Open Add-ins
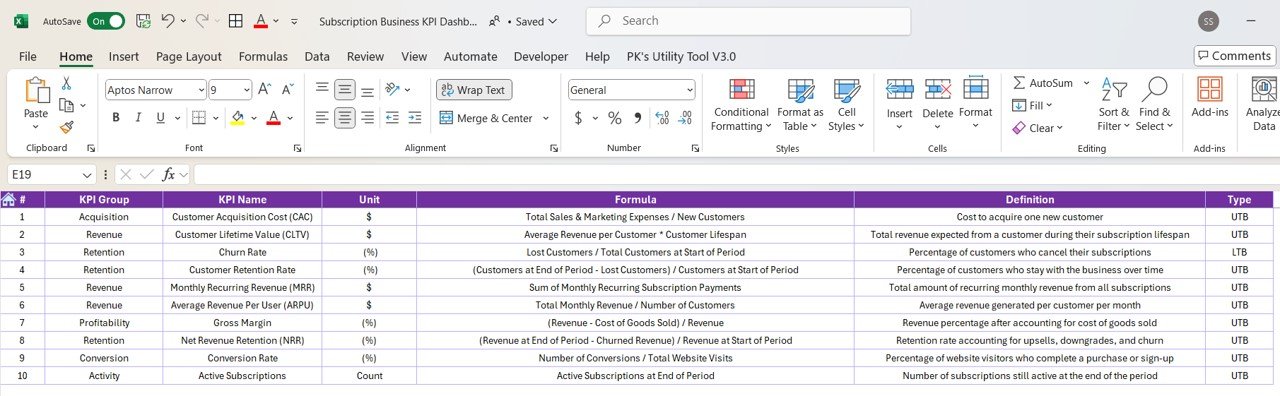1280x396 pixels. (x=1209, y=98)
